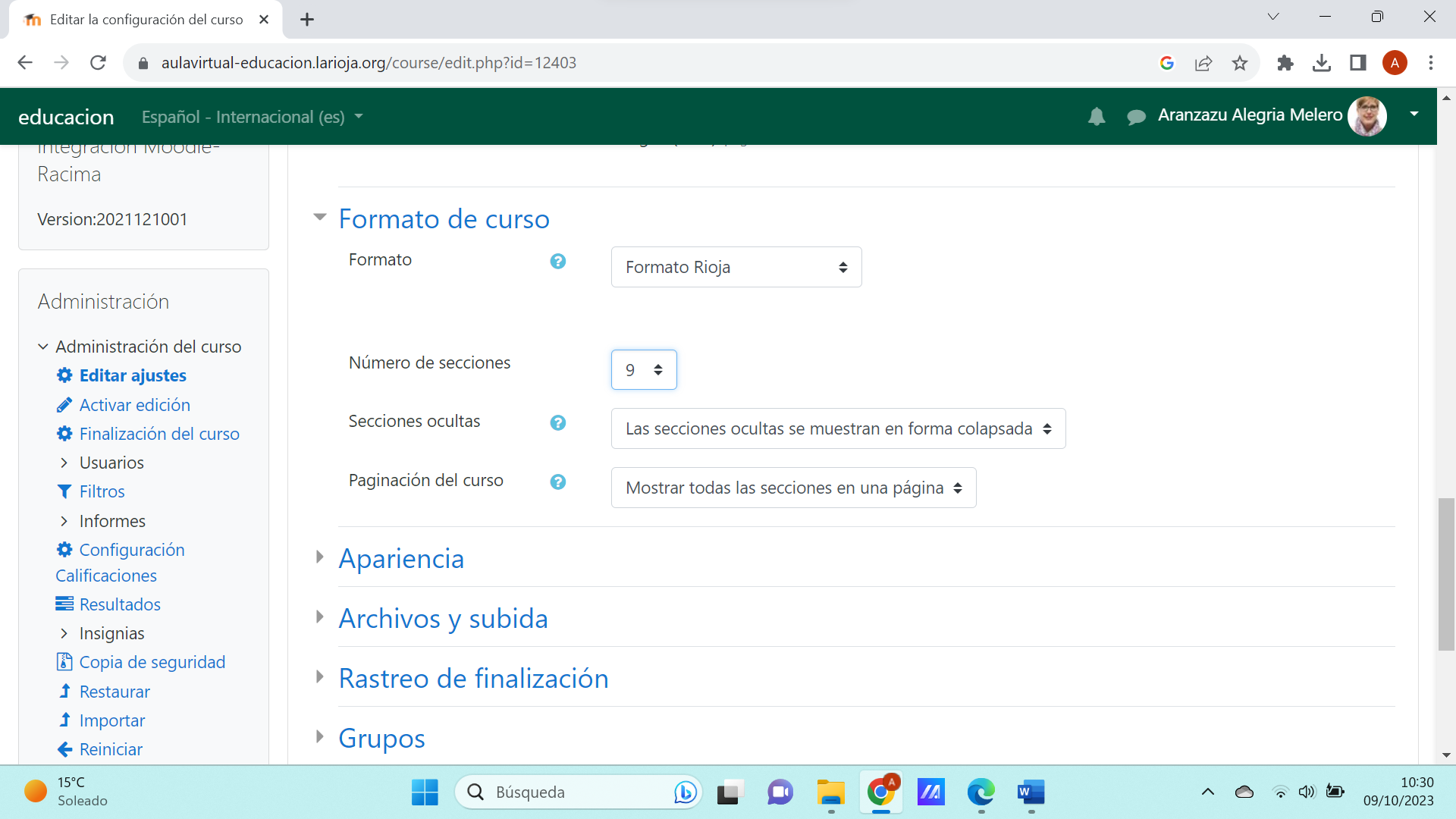Viewport: 1456px width, 819px height.
Task: Open the Formato Rioja dropdown
Action: tap(736, 267)
